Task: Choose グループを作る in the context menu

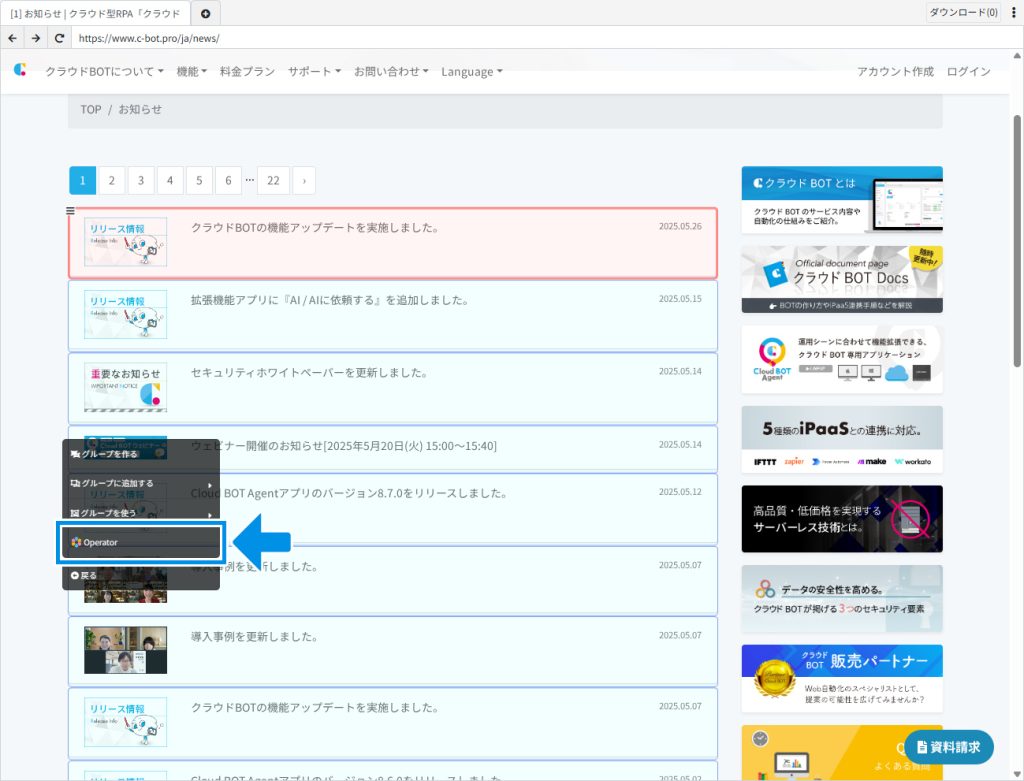Action: [x=141, y=454]
